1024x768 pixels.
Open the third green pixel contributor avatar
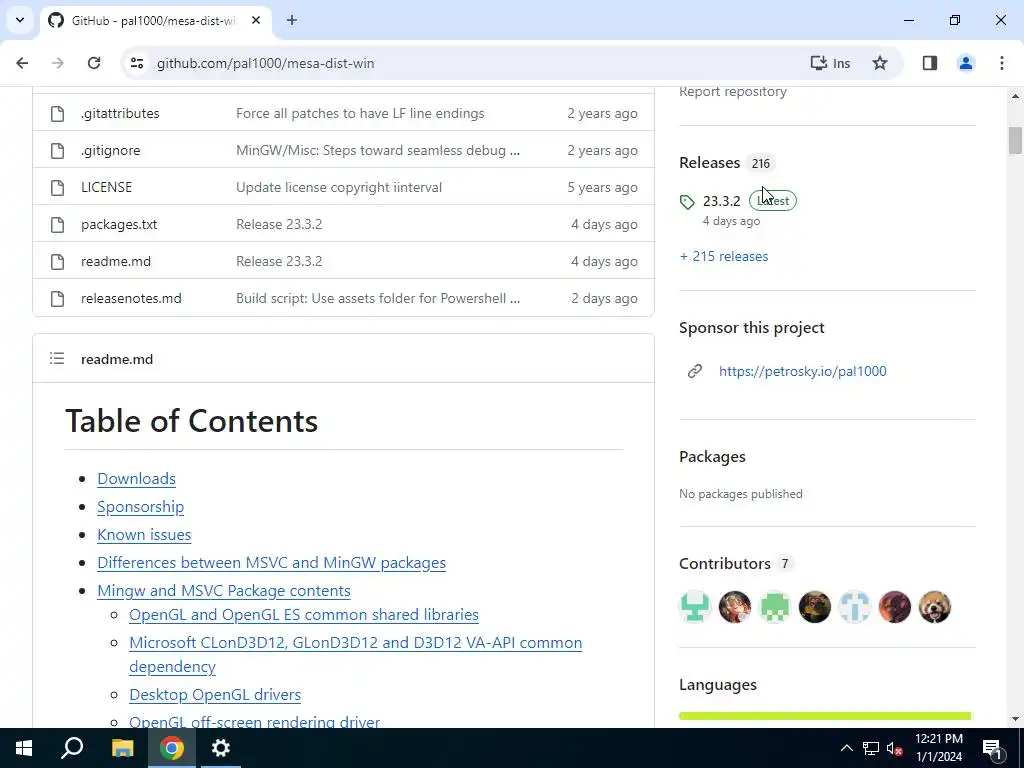pyautogui.click(x=775, y=607)
